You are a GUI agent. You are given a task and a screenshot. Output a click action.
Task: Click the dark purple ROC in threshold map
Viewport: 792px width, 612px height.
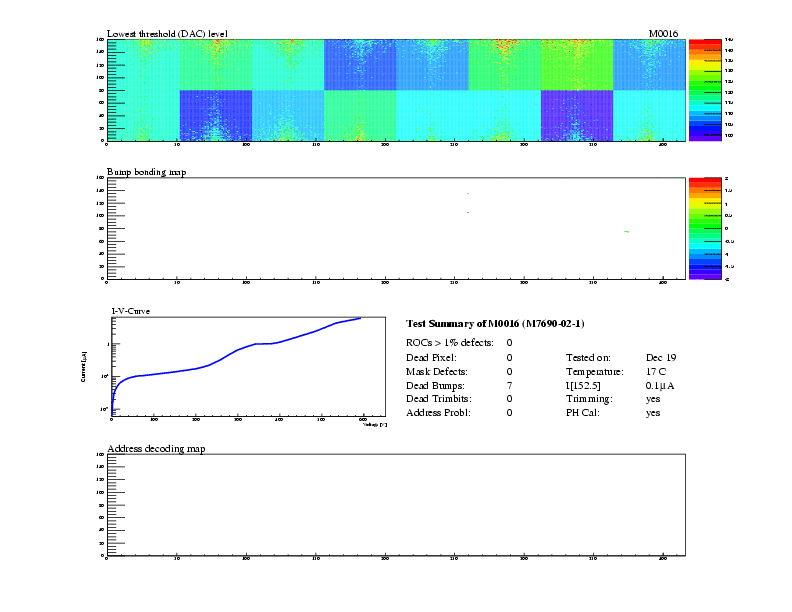tap(577, 115)
